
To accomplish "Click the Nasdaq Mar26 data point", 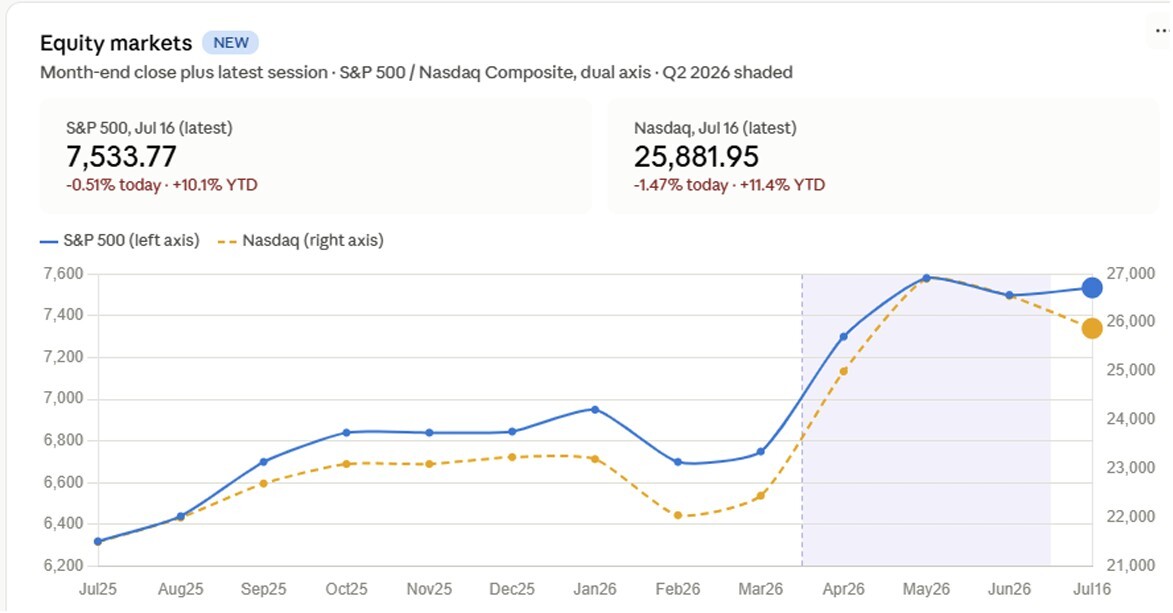I will [761, 495].
